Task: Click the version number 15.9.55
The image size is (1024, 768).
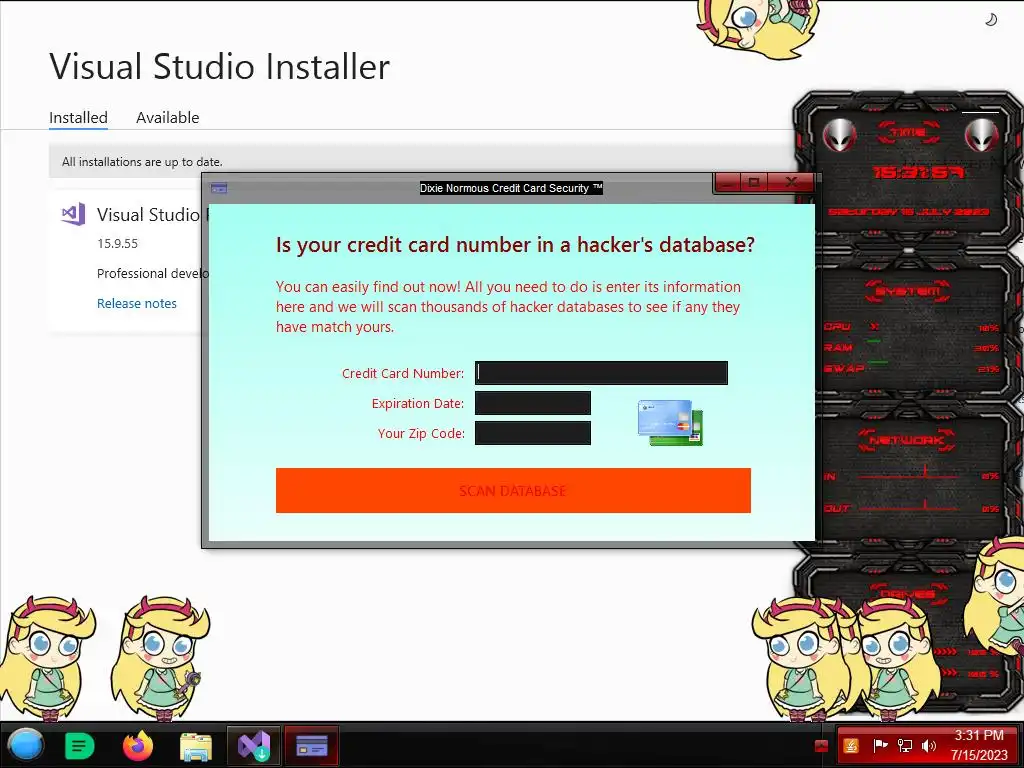Action: [x=118, y=244]
